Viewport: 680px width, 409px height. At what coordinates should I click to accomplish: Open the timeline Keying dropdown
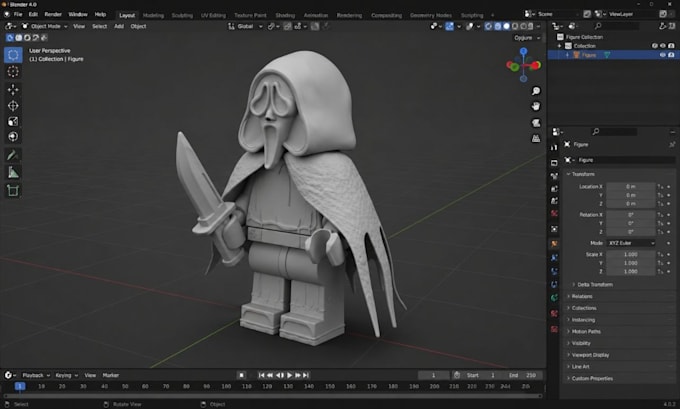66,375
